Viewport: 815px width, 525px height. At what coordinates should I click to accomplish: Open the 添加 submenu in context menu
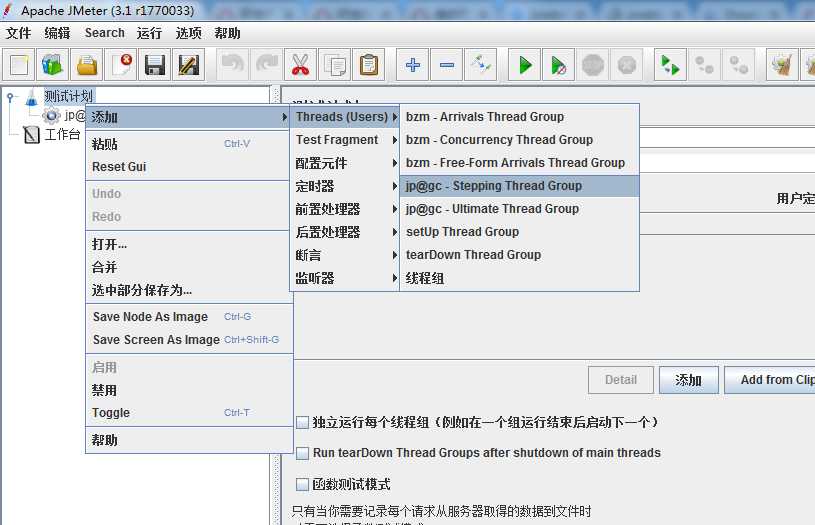188,117
